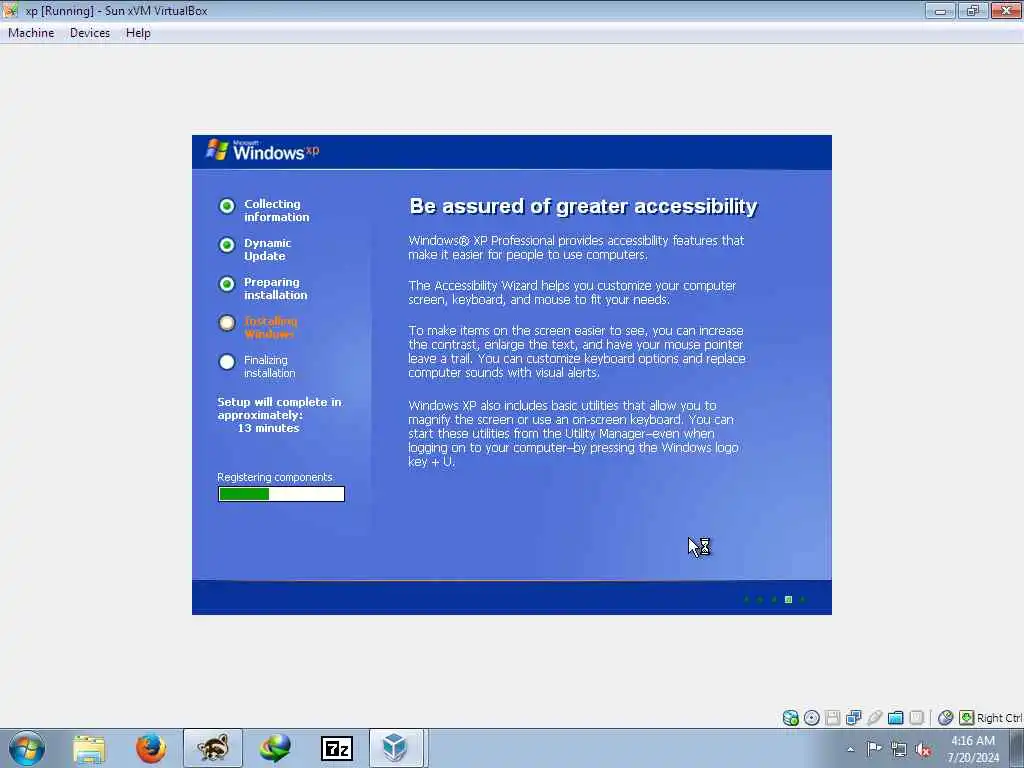Click the Dynamic Update step indicator
The image size is (1024, 768).
point(227,245)
